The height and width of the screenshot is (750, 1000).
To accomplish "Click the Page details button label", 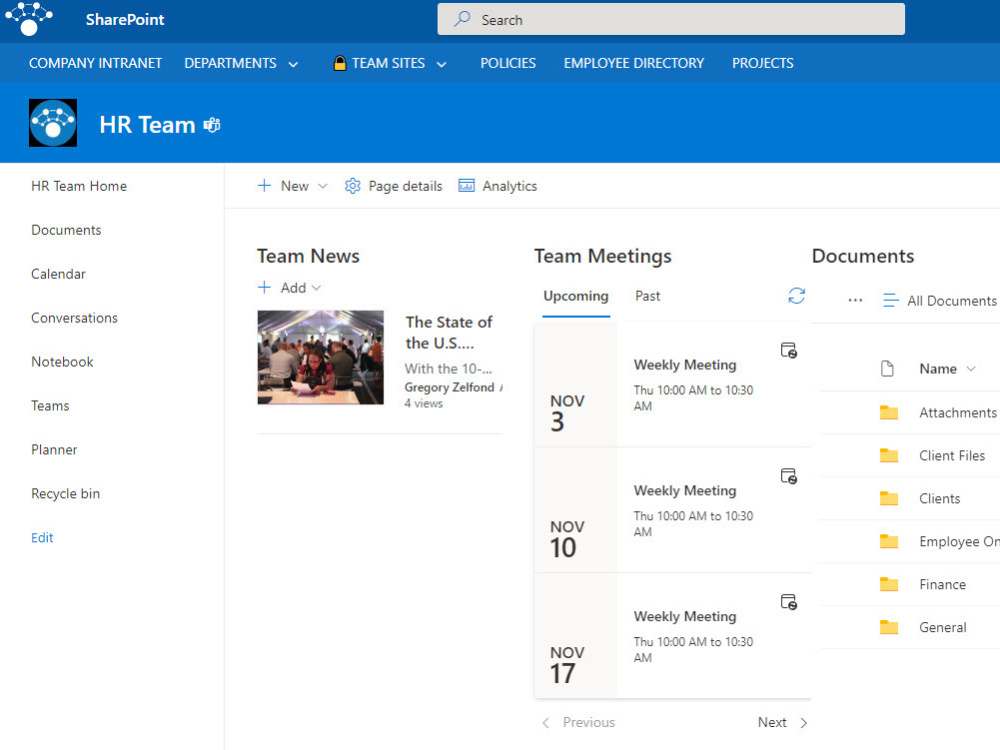I will [405, 186].
